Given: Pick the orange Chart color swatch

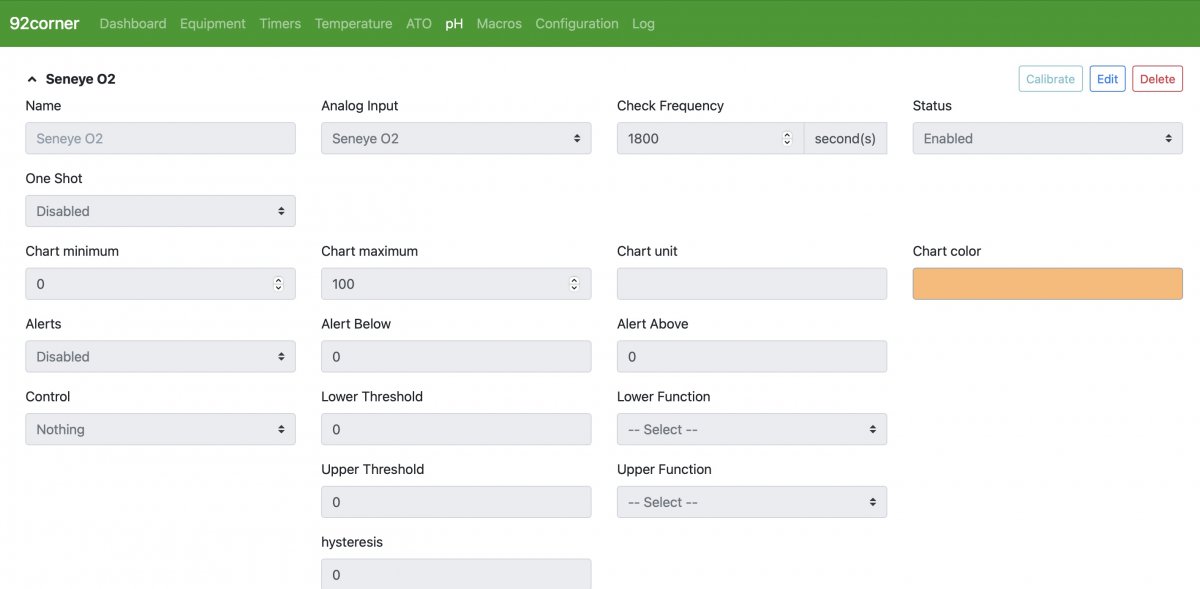Looking at the screenshot, I should point(1047,284).
